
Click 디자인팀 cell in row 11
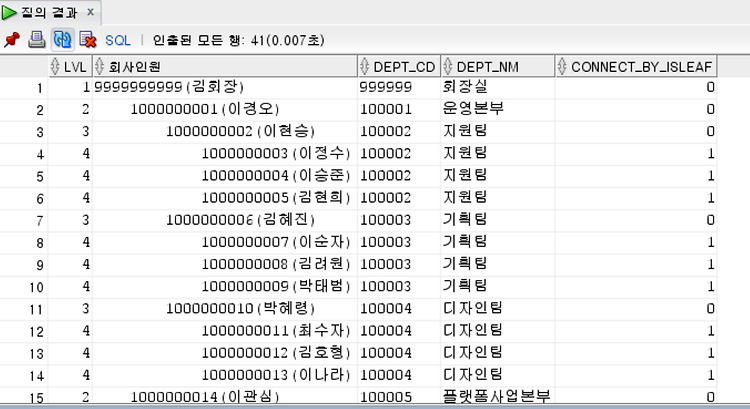tap(497, 309)
